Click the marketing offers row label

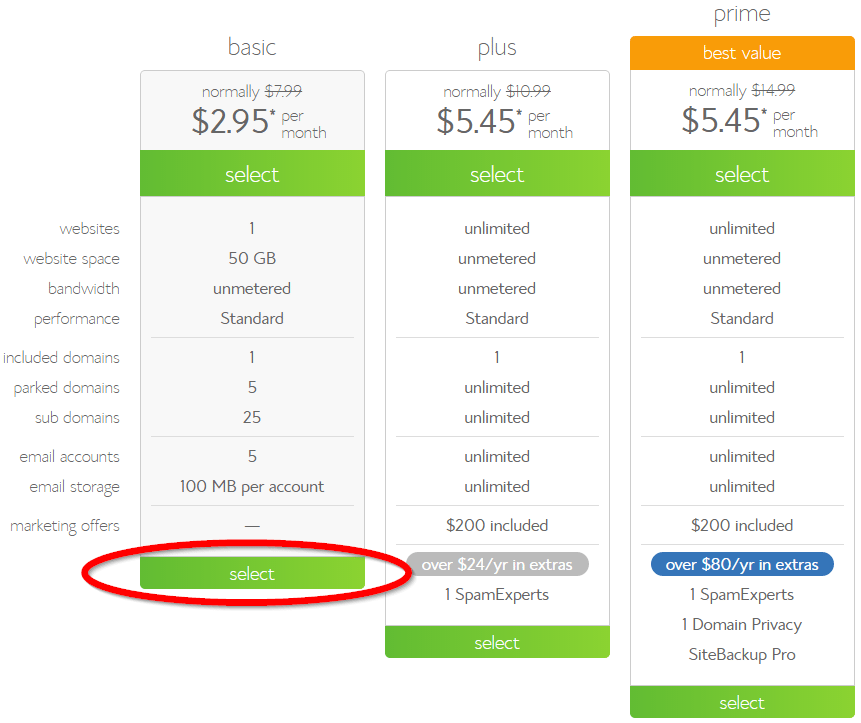pos(65,526)
